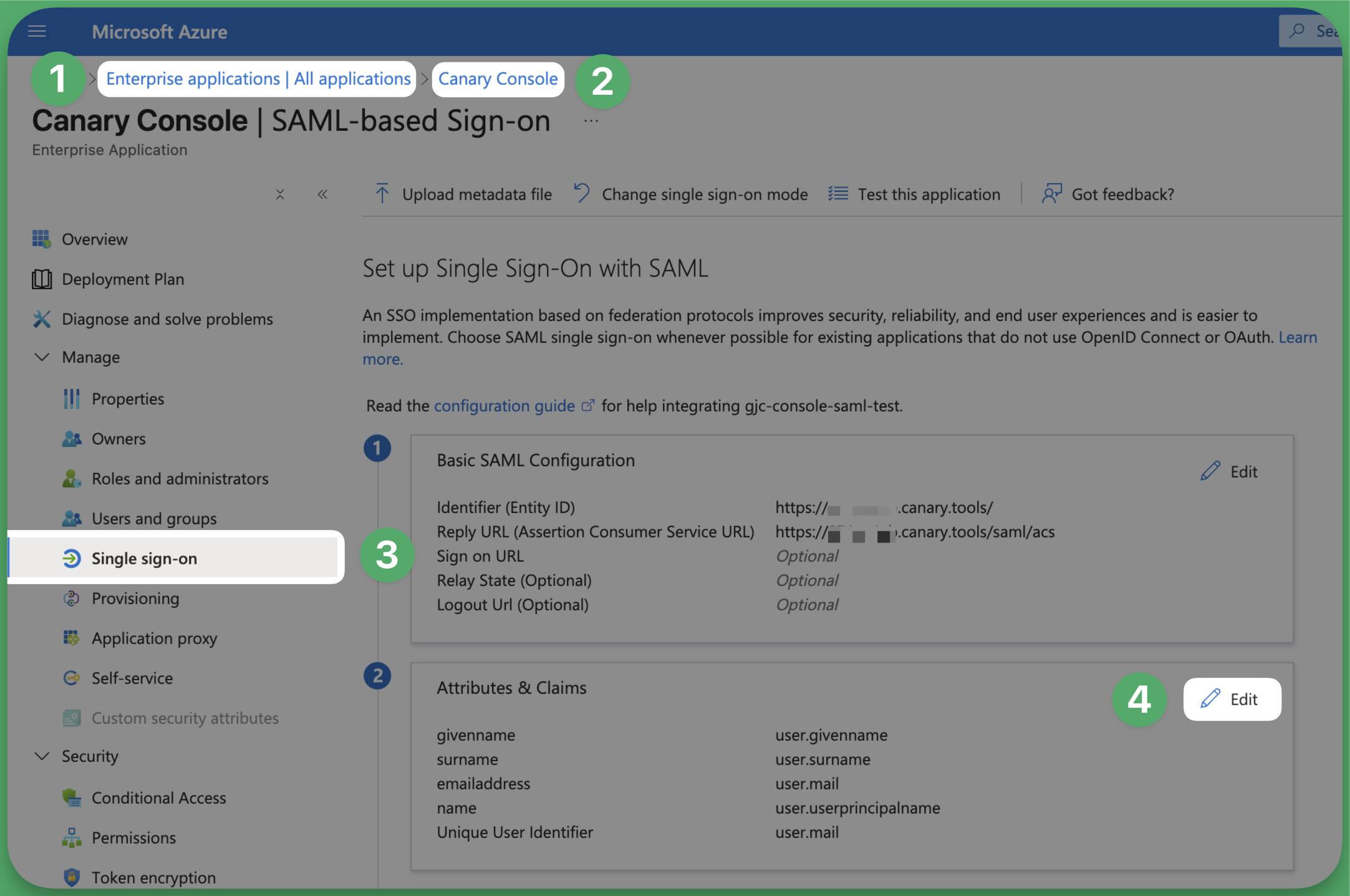1350x896 pixels.
Task: Collapse the Security section chevron
Action: (42, 756)
